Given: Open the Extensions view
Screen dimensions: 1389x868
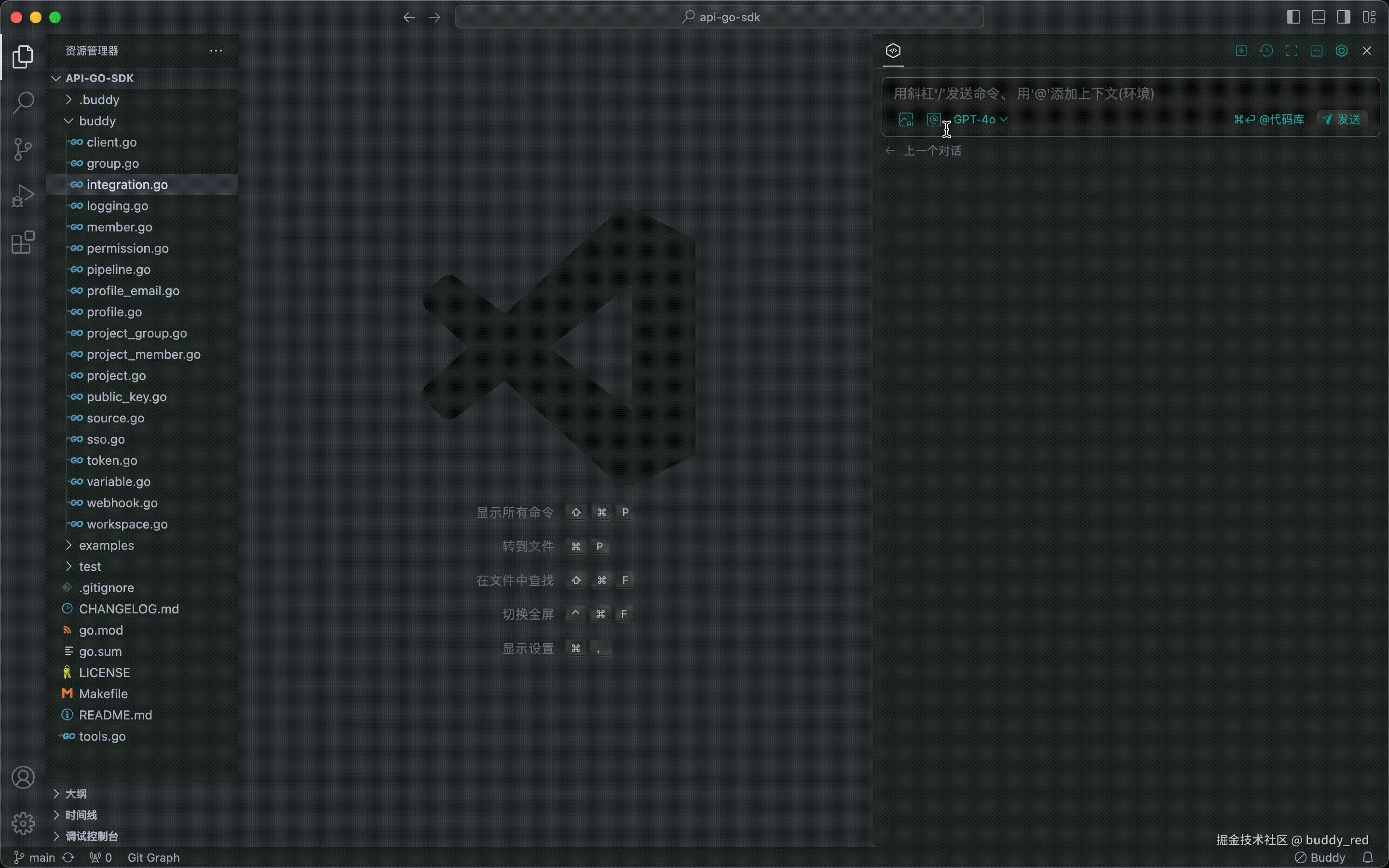Looking at the screenshot, I should [23, 242].
